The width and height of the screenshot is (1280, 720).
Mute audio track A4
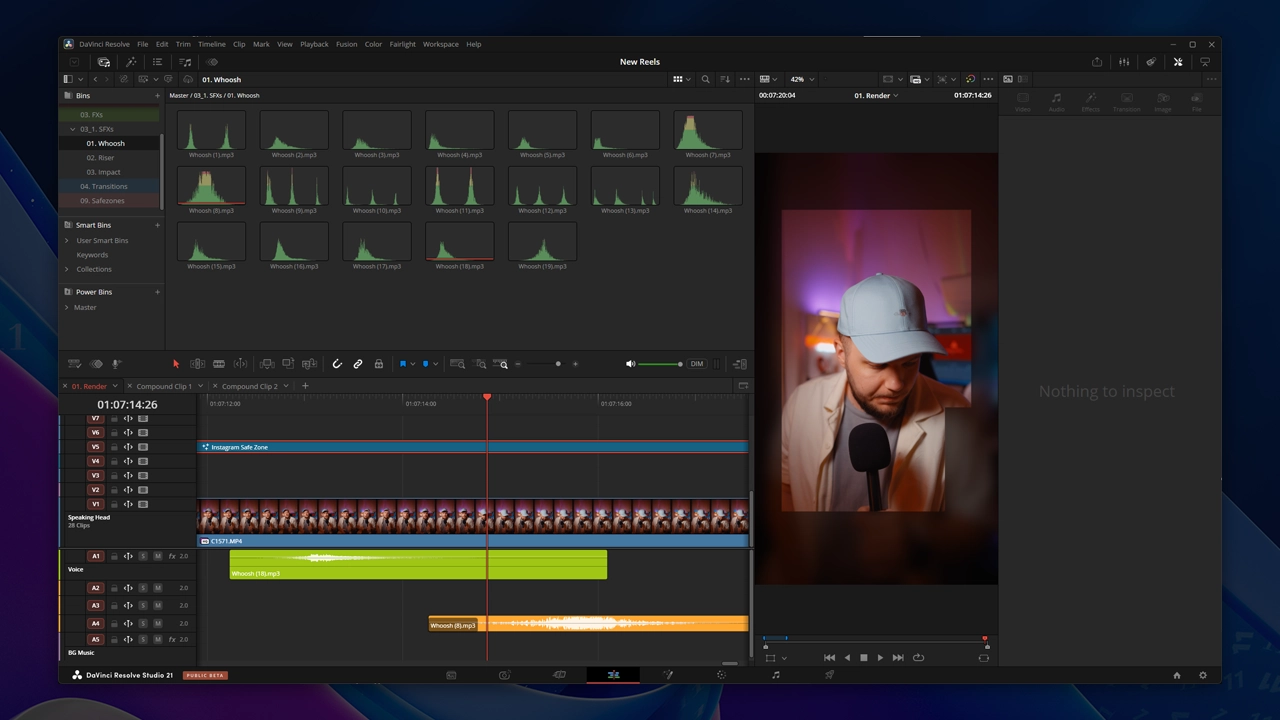pos(157,623)
